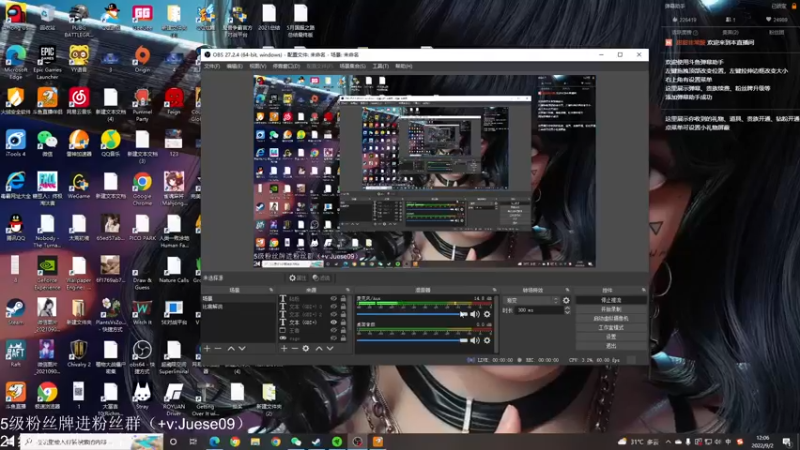Move the selected scene up in the scenes list
800x450 pixels.
click(x=231, y=348)
